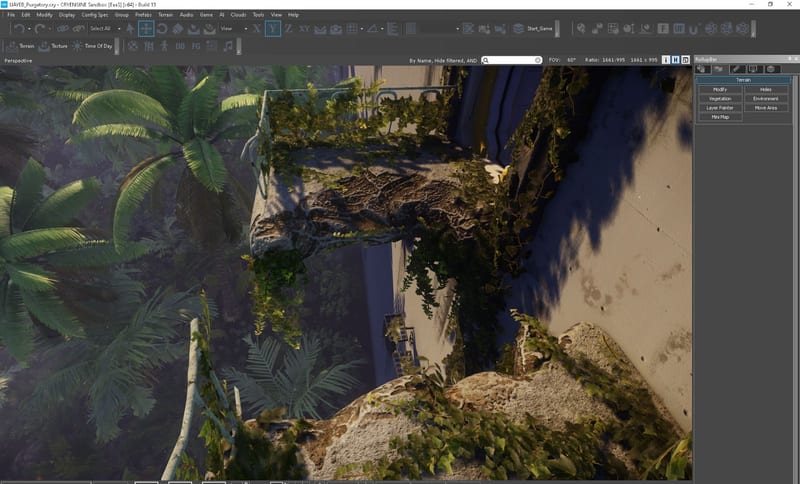
Task: Open the Clouds menu
Action: pos(238,15)
